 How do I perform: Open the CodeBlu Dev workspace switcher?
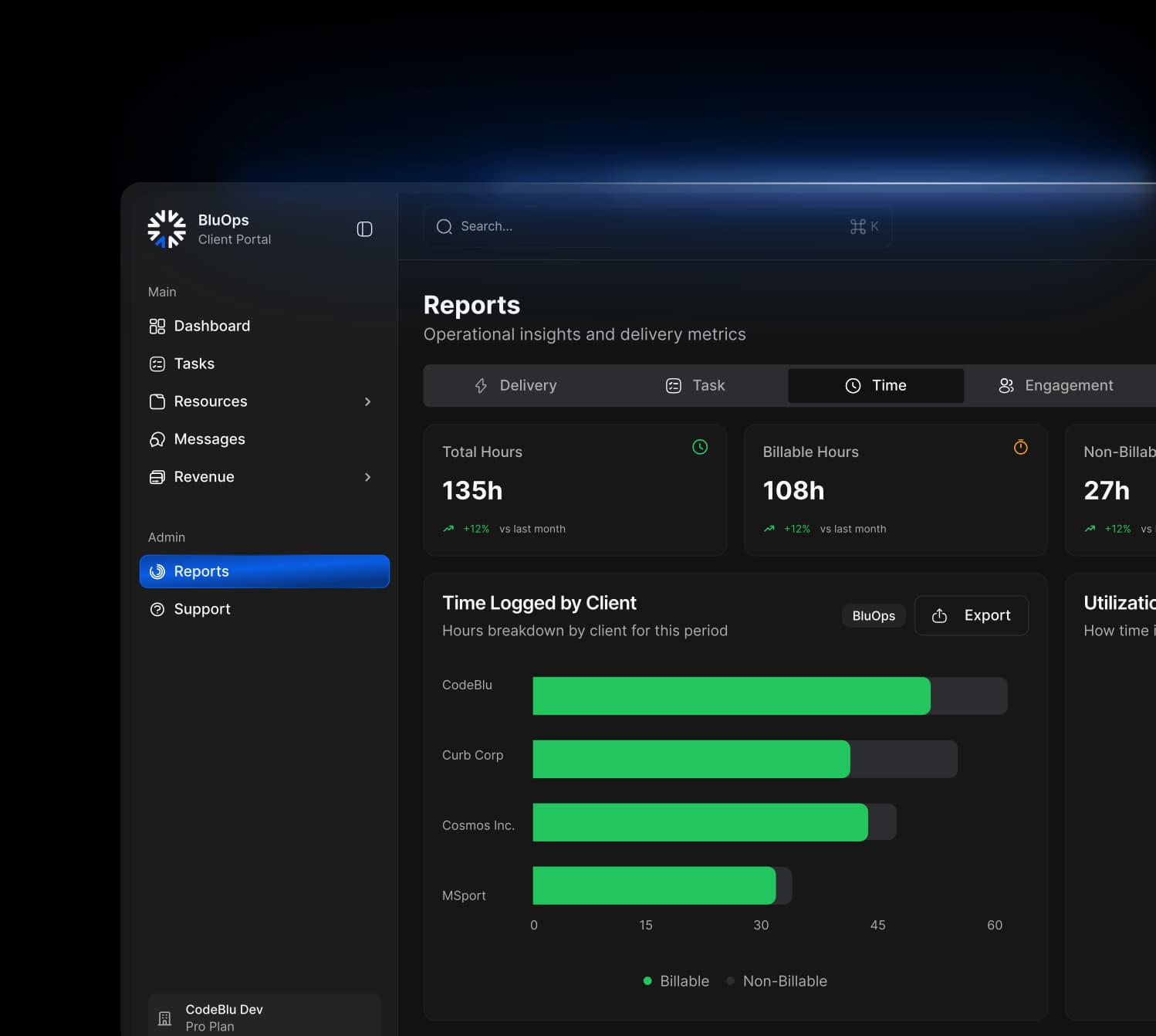(265, 1015)
